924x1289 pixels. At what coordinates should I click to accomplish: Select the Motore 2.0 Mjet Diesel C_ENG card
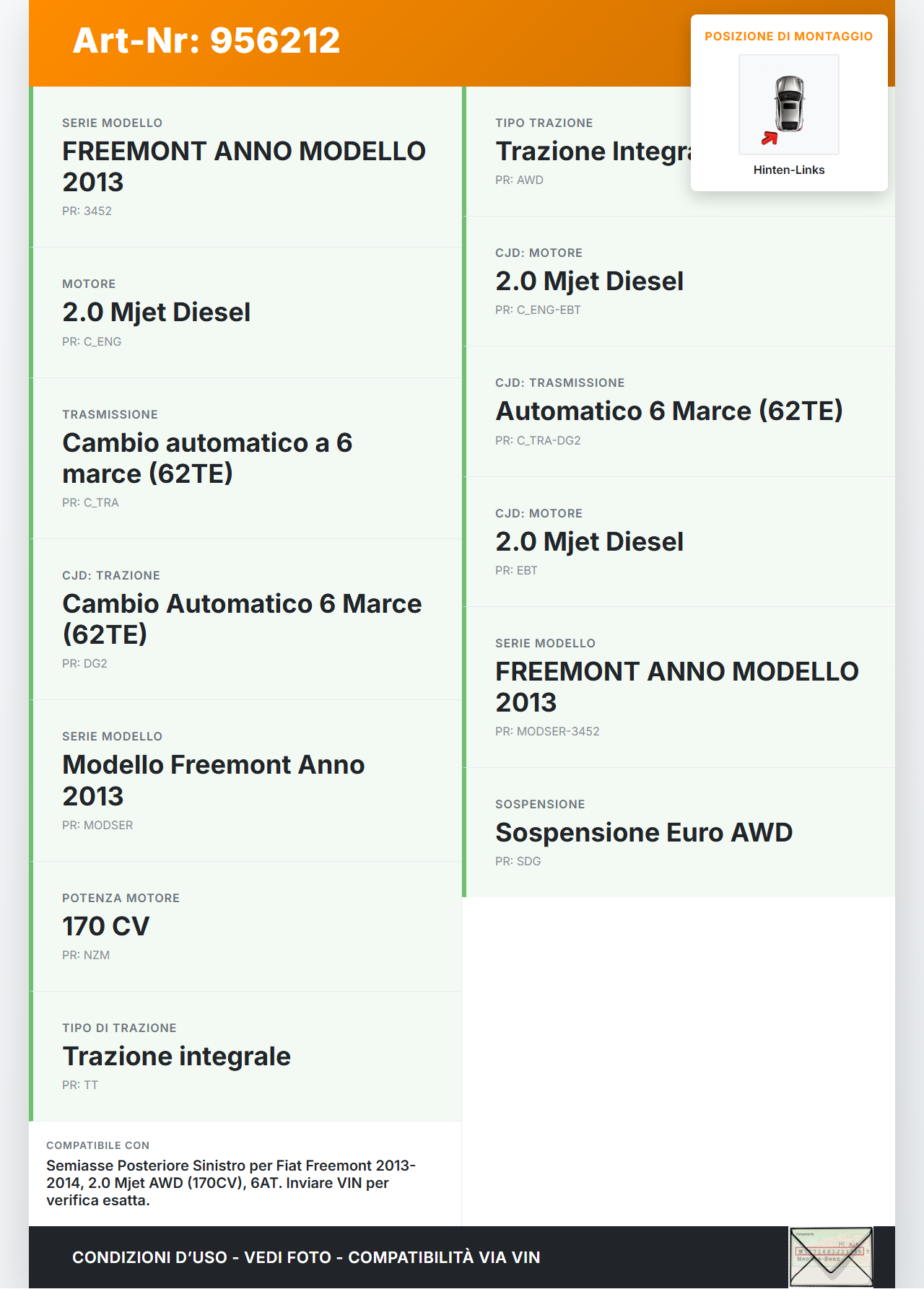[x=245, y=313]
